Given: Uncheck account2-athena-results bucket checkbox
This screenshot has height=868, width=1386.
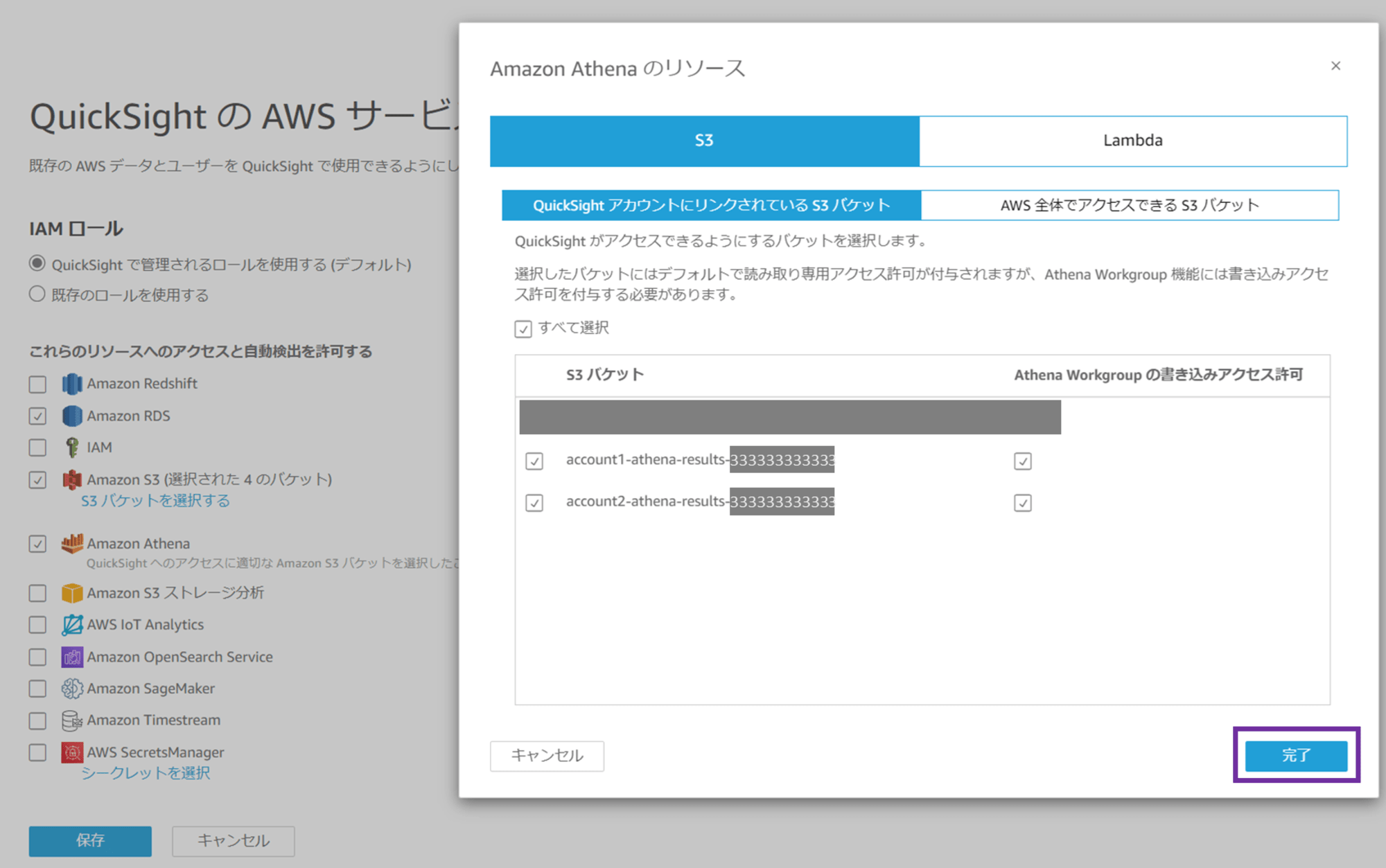Looking at the screenshot, I should point(534,503).
